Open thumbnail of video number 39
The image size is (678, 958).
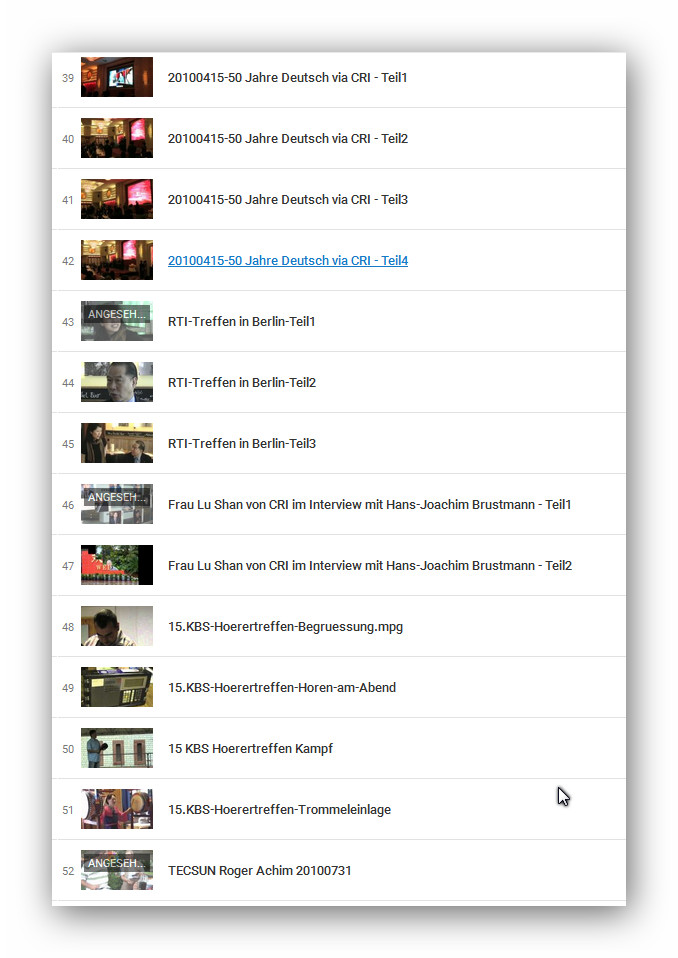point(117,77)
